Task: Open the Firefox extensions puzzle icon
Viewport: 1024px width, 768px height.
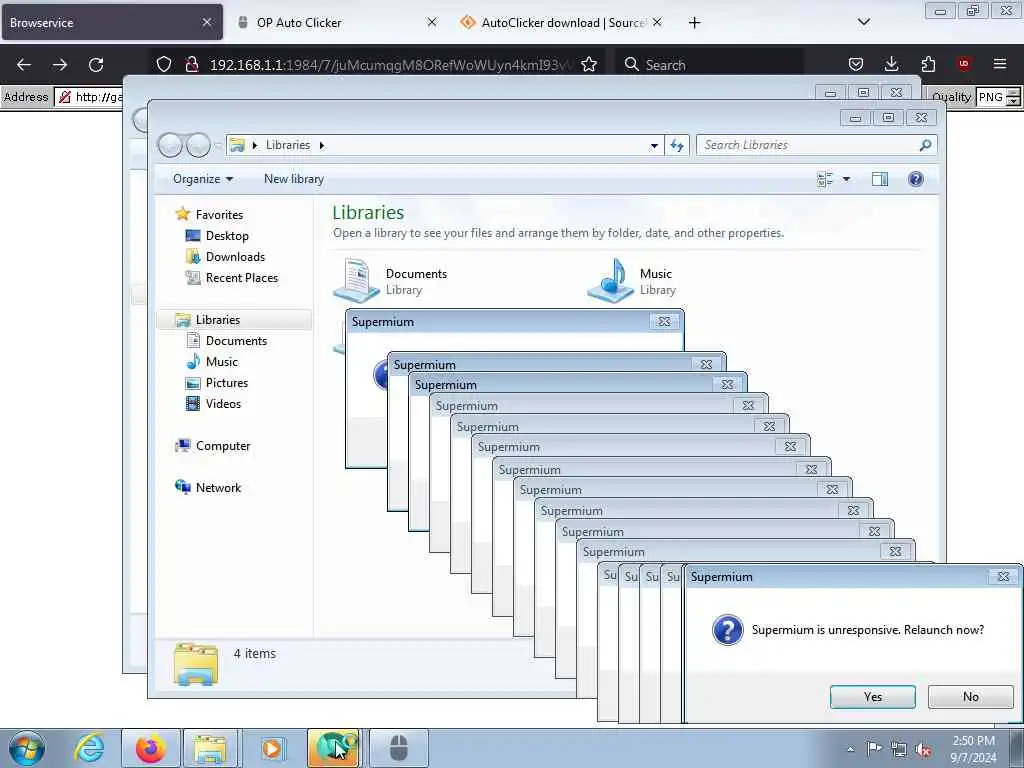Action: (928, 64)
